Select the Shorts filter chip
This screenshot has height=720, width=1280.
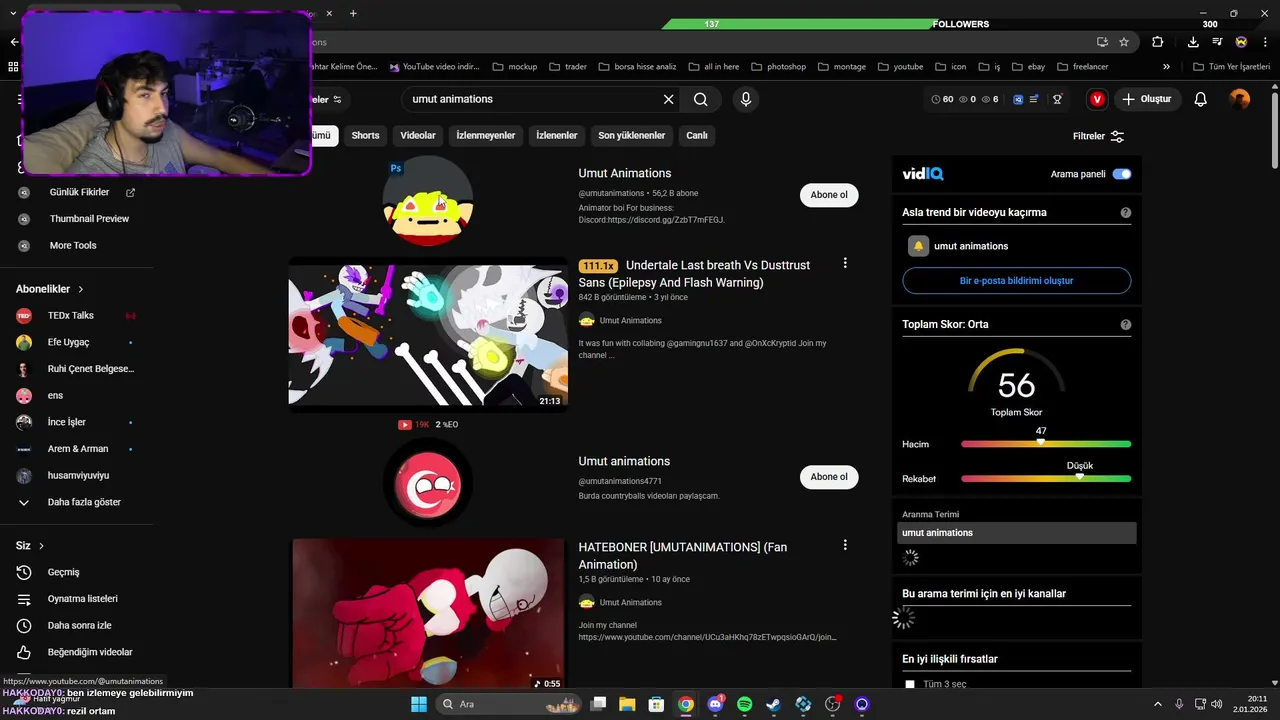point(365,135)
